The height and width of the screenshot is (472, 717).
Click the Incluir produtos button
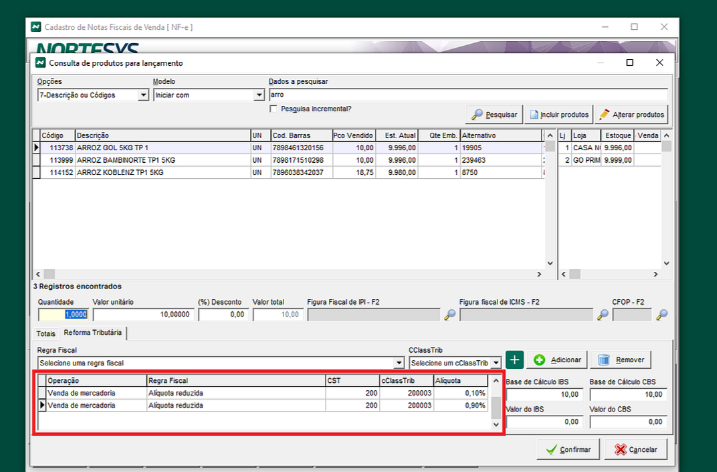(x=560, y=115)
